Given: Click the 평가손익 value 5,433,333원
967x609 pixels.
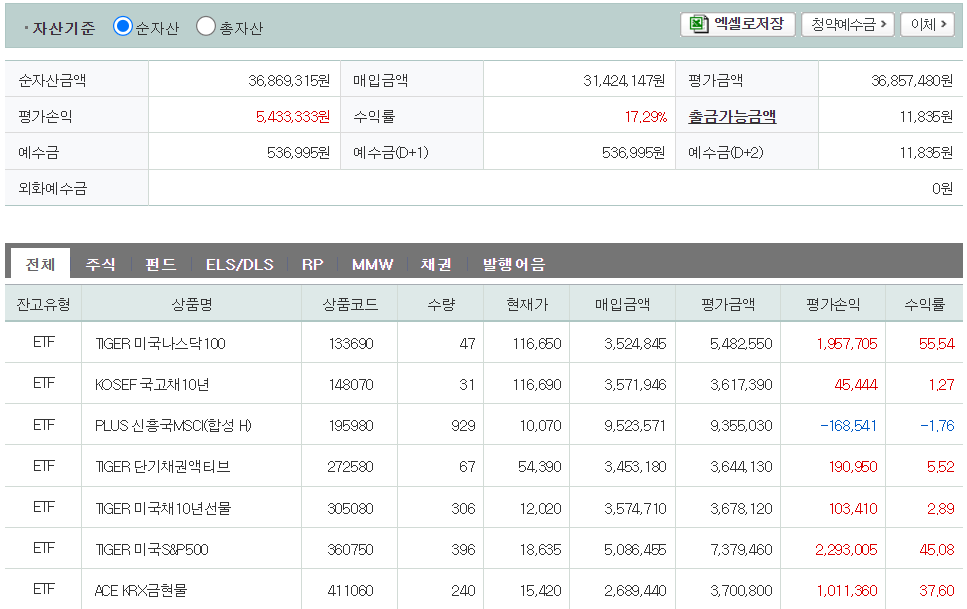Looking at the screenshot, I should tap(293, 116).
